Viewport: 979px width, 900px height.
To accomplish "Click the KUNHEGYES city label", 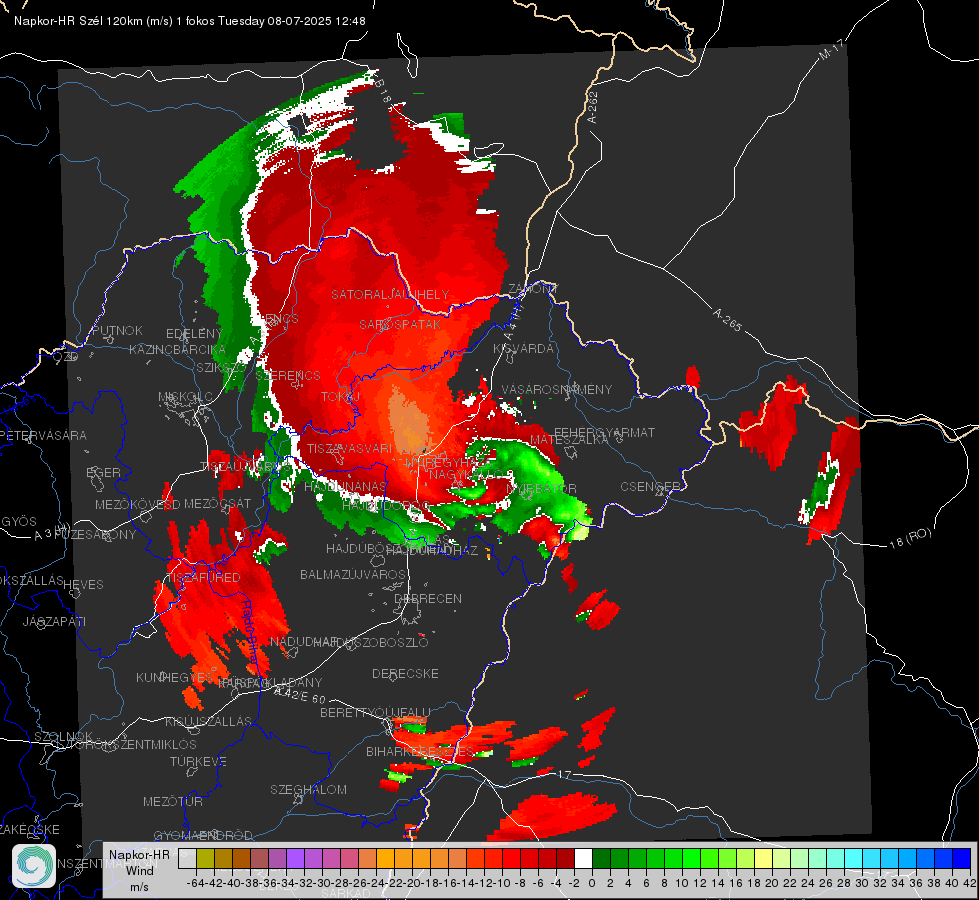I will coord(174,678).
